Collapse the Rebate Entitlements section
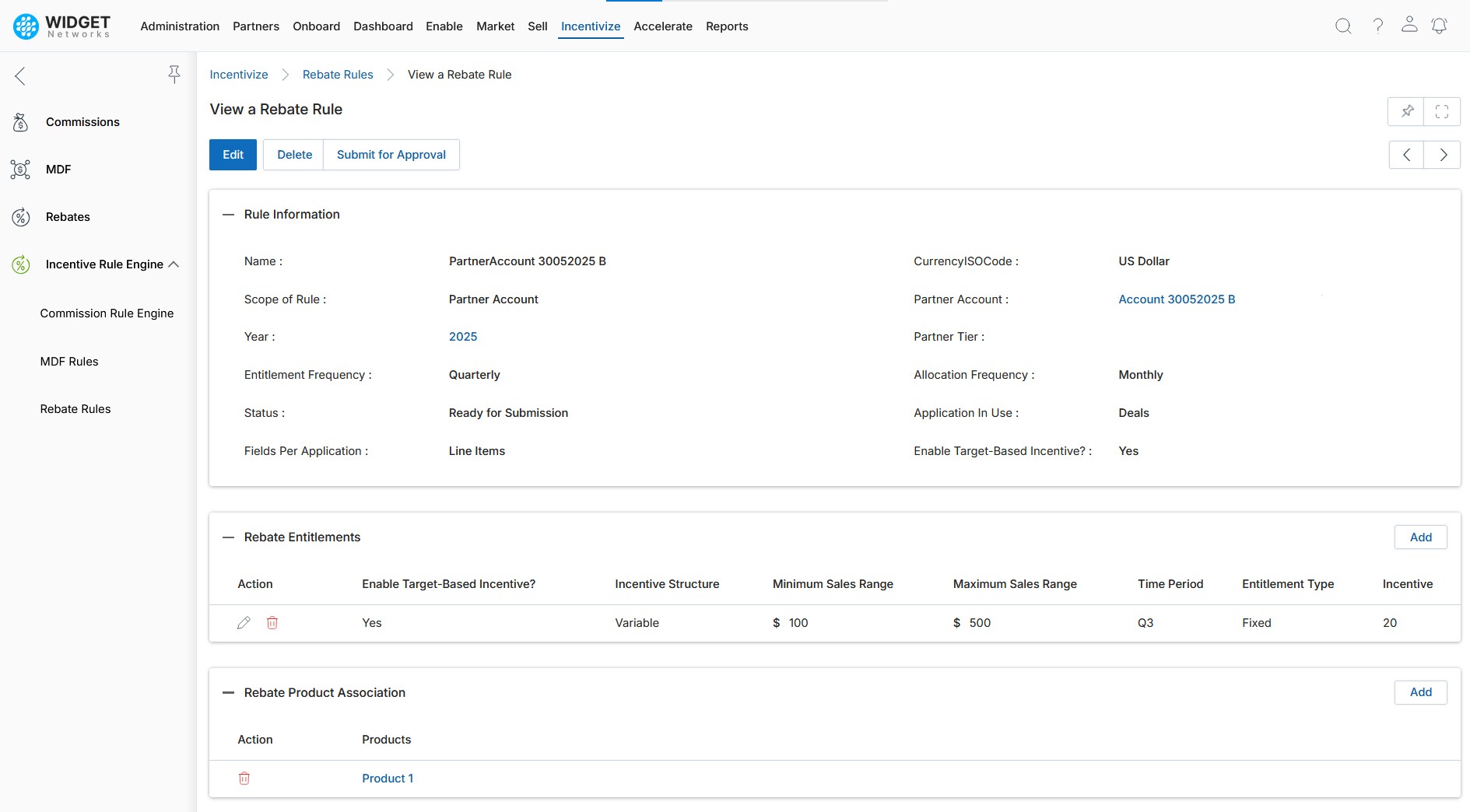Viewport: 1470px width, 812px height. [228, 537]
